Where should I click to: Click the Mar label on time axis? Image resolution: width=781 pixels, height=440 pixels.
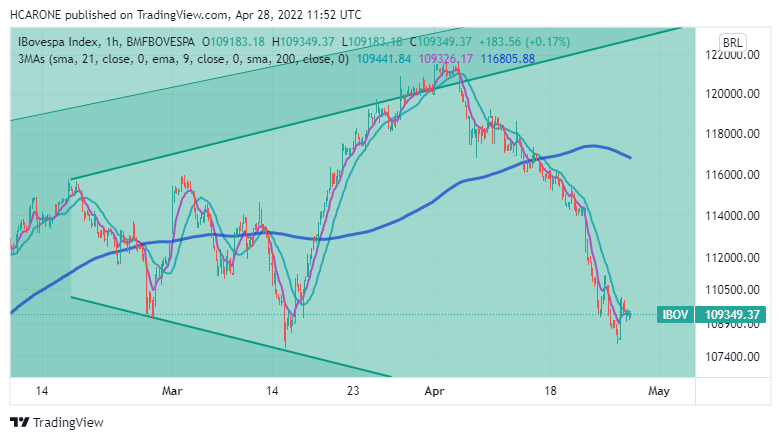point(173,391)
